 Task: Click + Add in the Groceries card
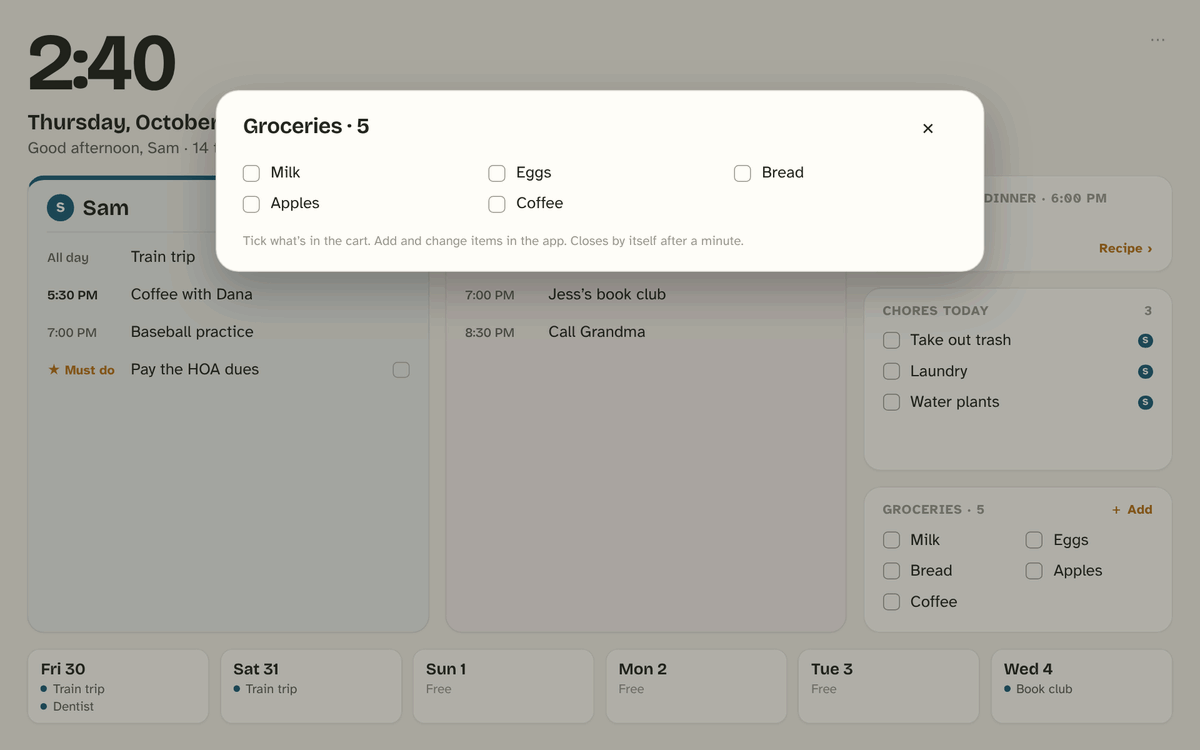(1132, 510)
